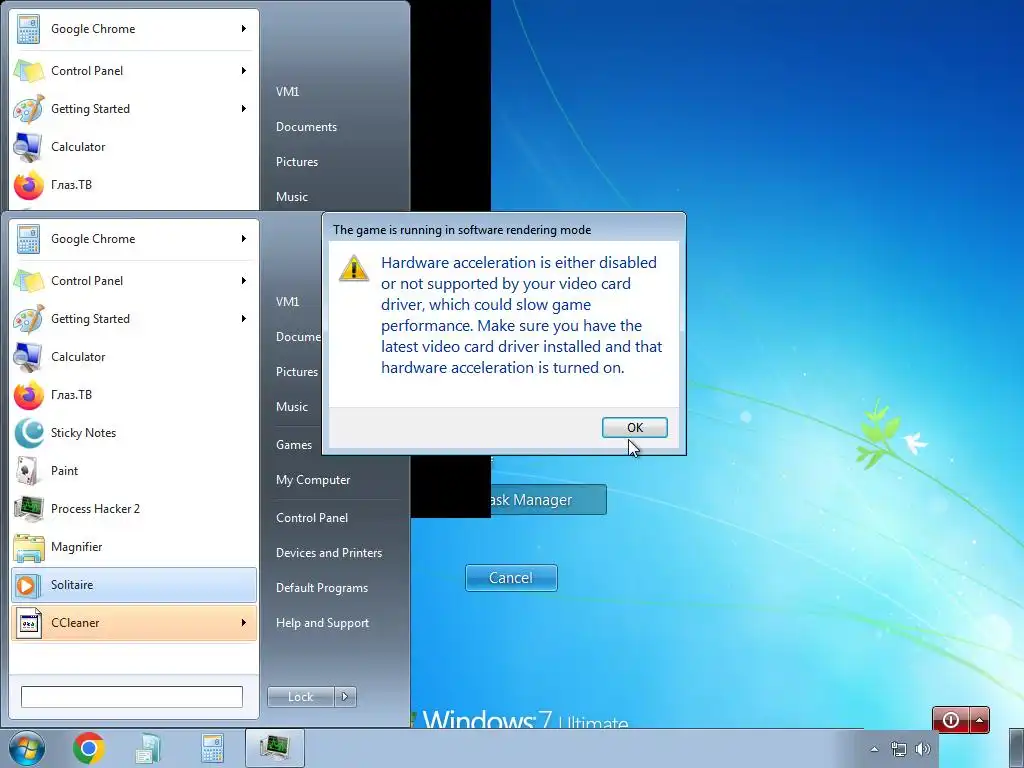Open Games in the start menu right pane
Viewport: 1024px width, 768px height.
point(294,445)
